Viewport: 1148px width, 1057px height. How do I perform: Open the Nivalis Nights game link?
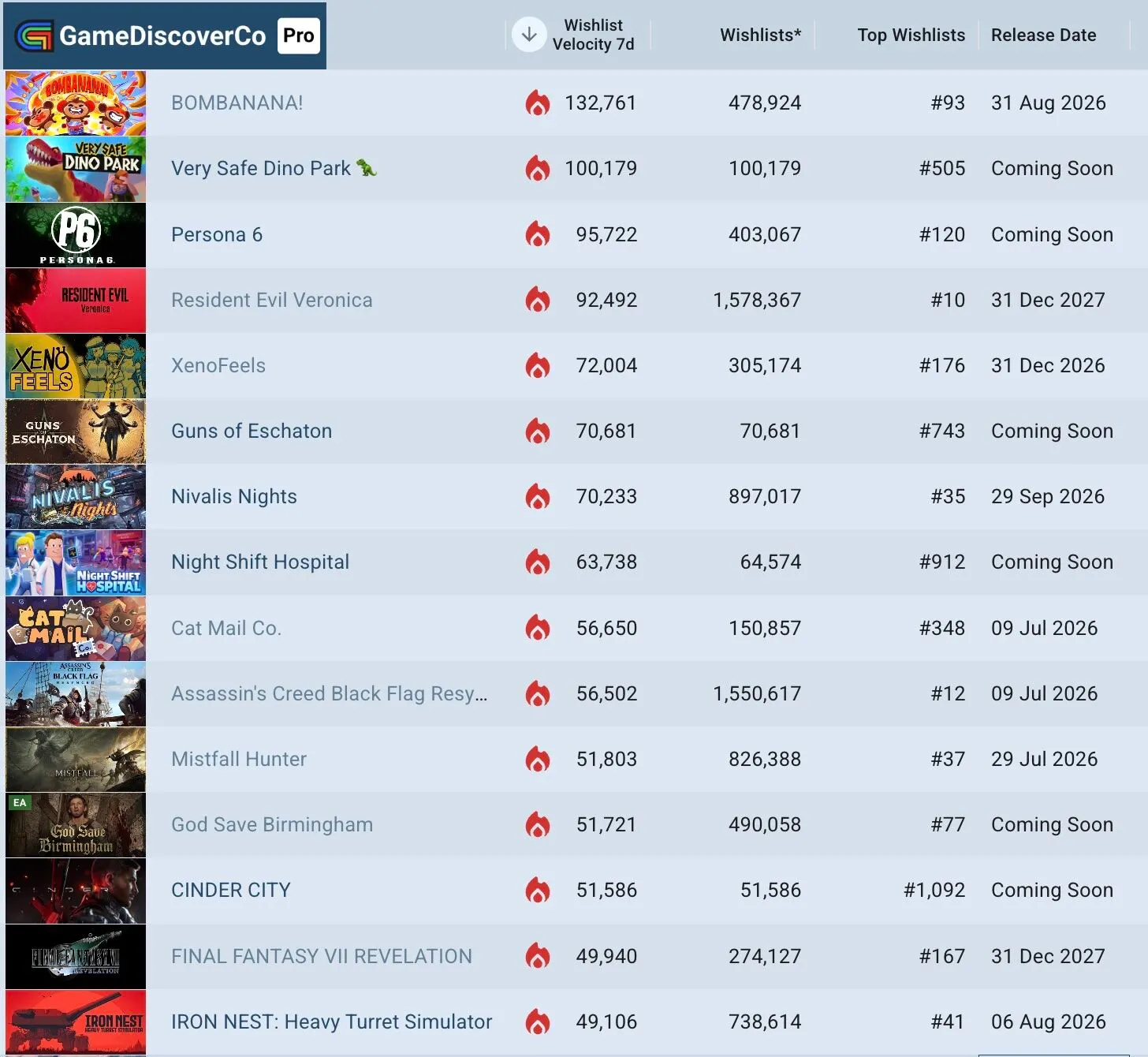[x=234, y=496]
